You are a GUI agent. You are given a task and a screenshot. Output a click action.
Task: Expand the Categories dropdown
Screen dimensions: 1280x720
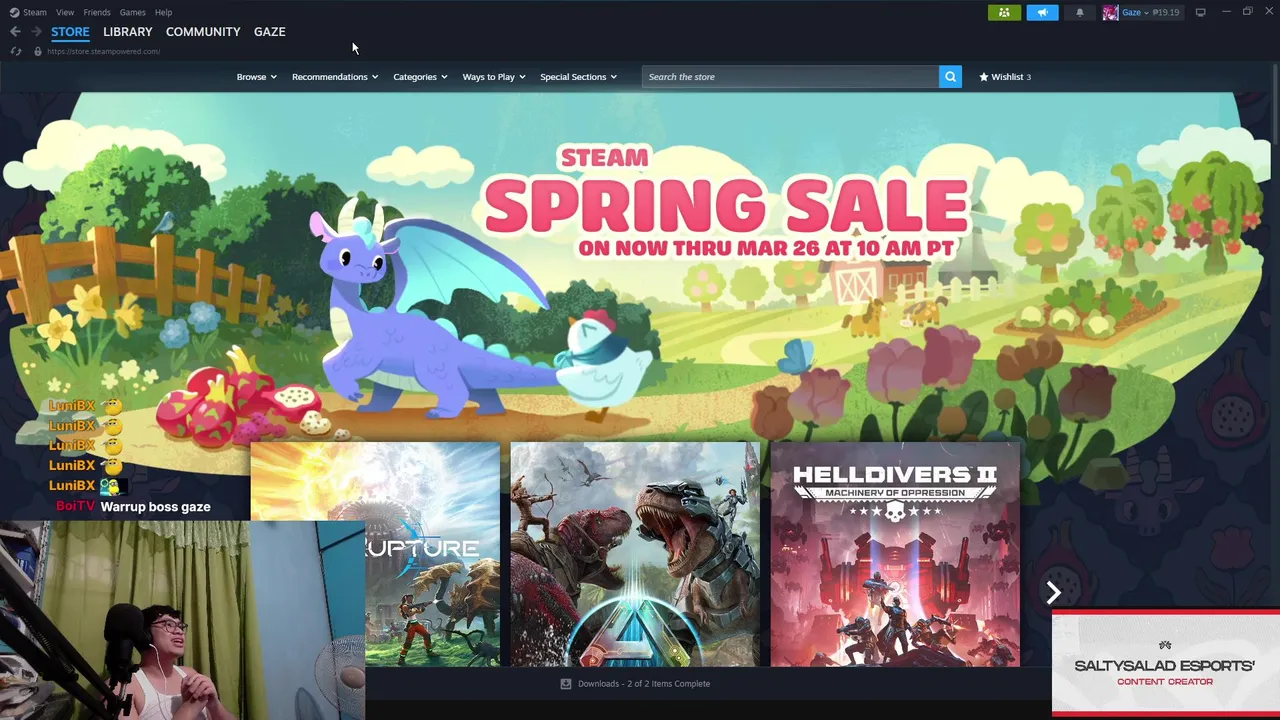(420, 77)
